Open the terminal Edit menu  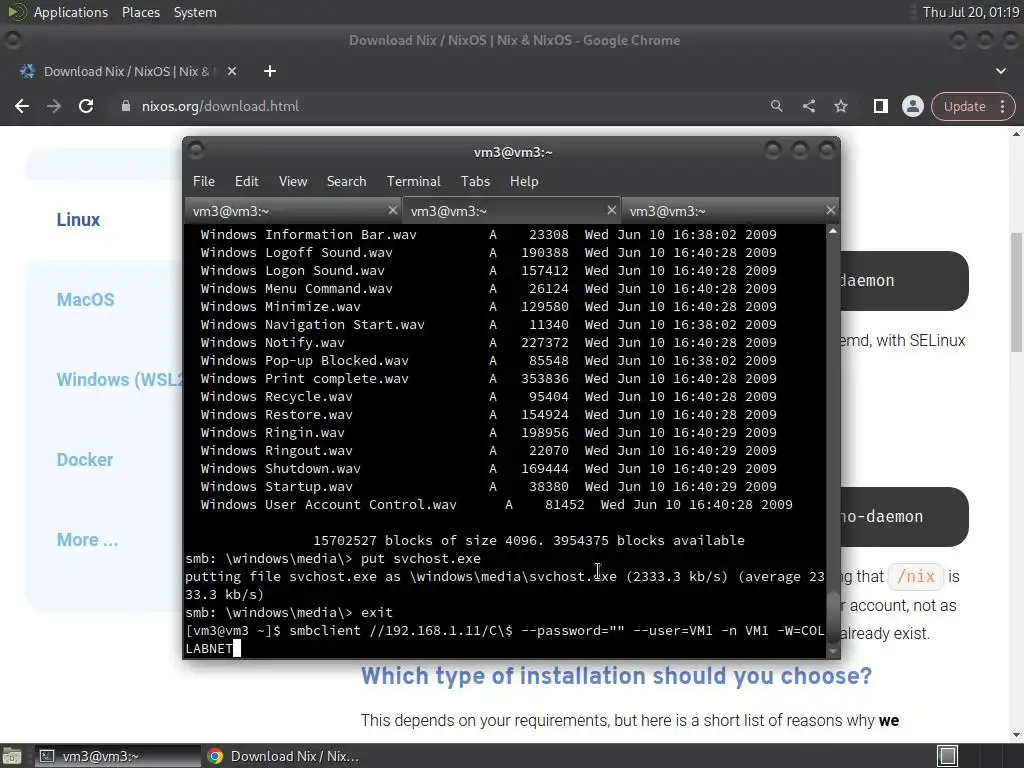pyautogui.click(x=246, y=181)
